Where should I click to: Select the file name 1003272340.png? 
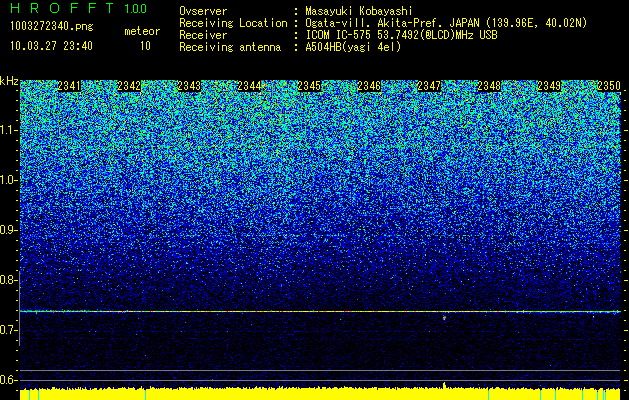(x=52, y=26)
